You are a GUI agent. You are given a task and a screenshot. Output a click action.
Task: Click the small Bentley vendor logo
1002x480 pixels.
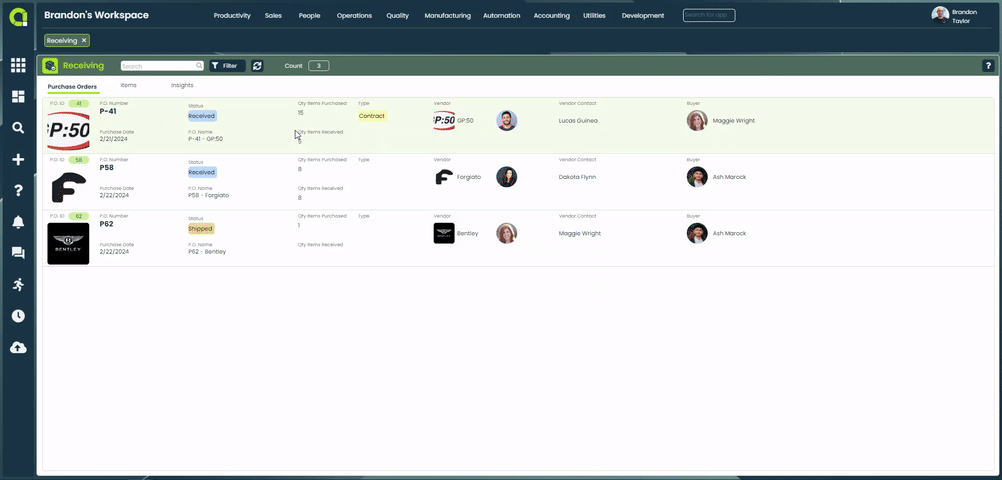coord(444,233)
